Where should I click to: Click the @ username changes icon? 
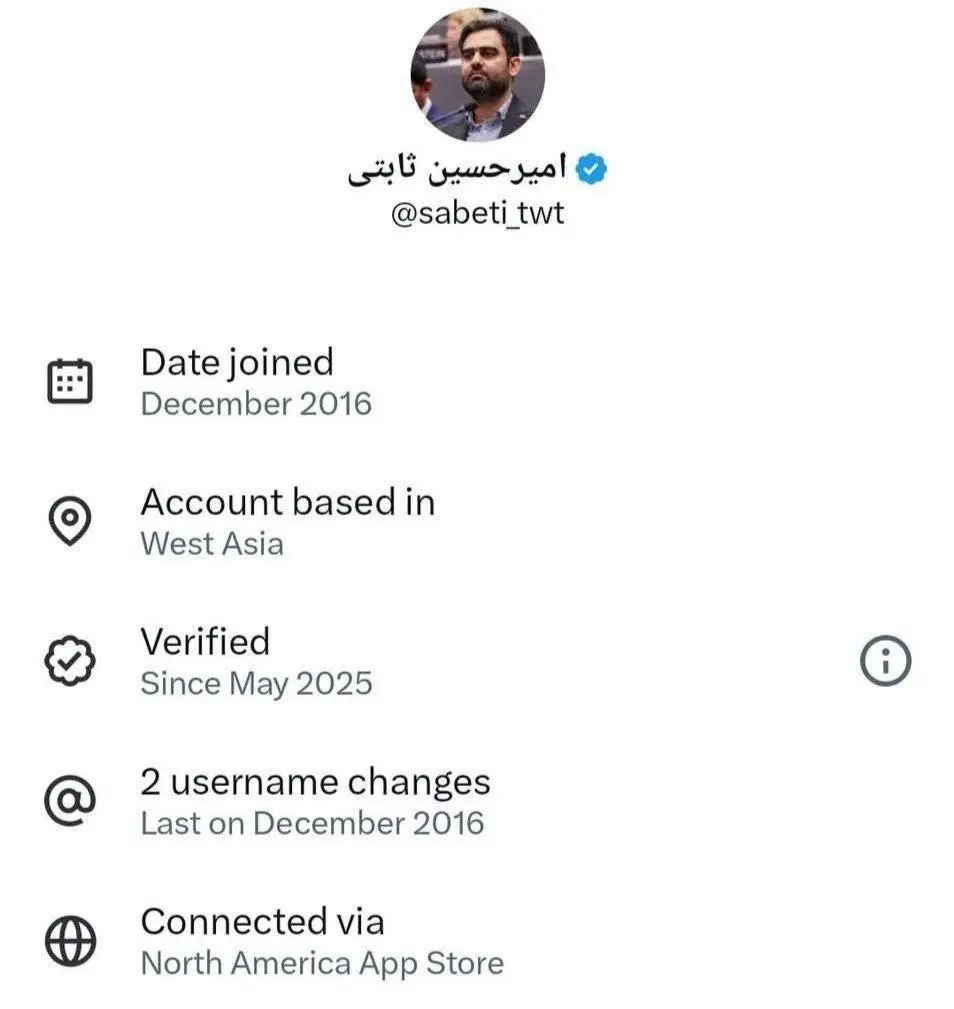(x=70, y=800)
